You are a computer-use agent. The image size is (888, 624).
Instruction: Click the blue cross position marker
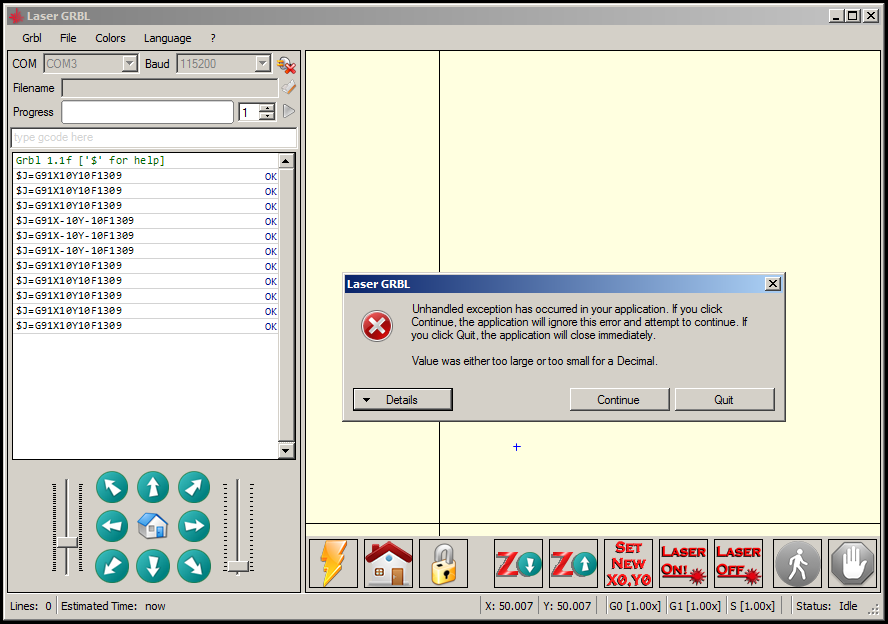(516, 447)
